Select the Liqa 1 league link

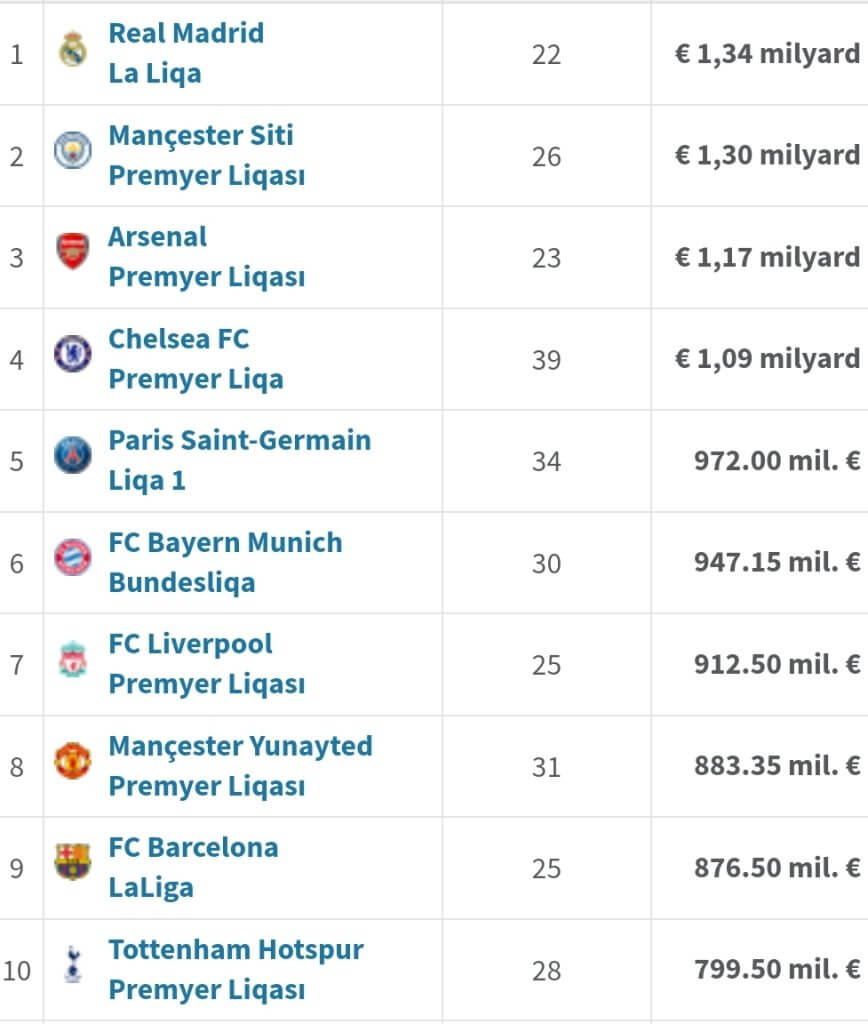(147, 480)
